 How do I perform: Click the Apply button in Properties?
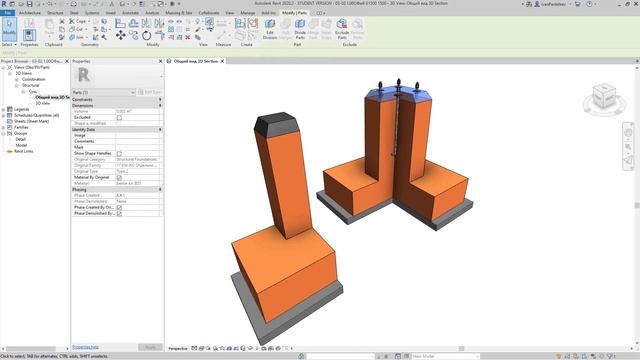[150, 347]
